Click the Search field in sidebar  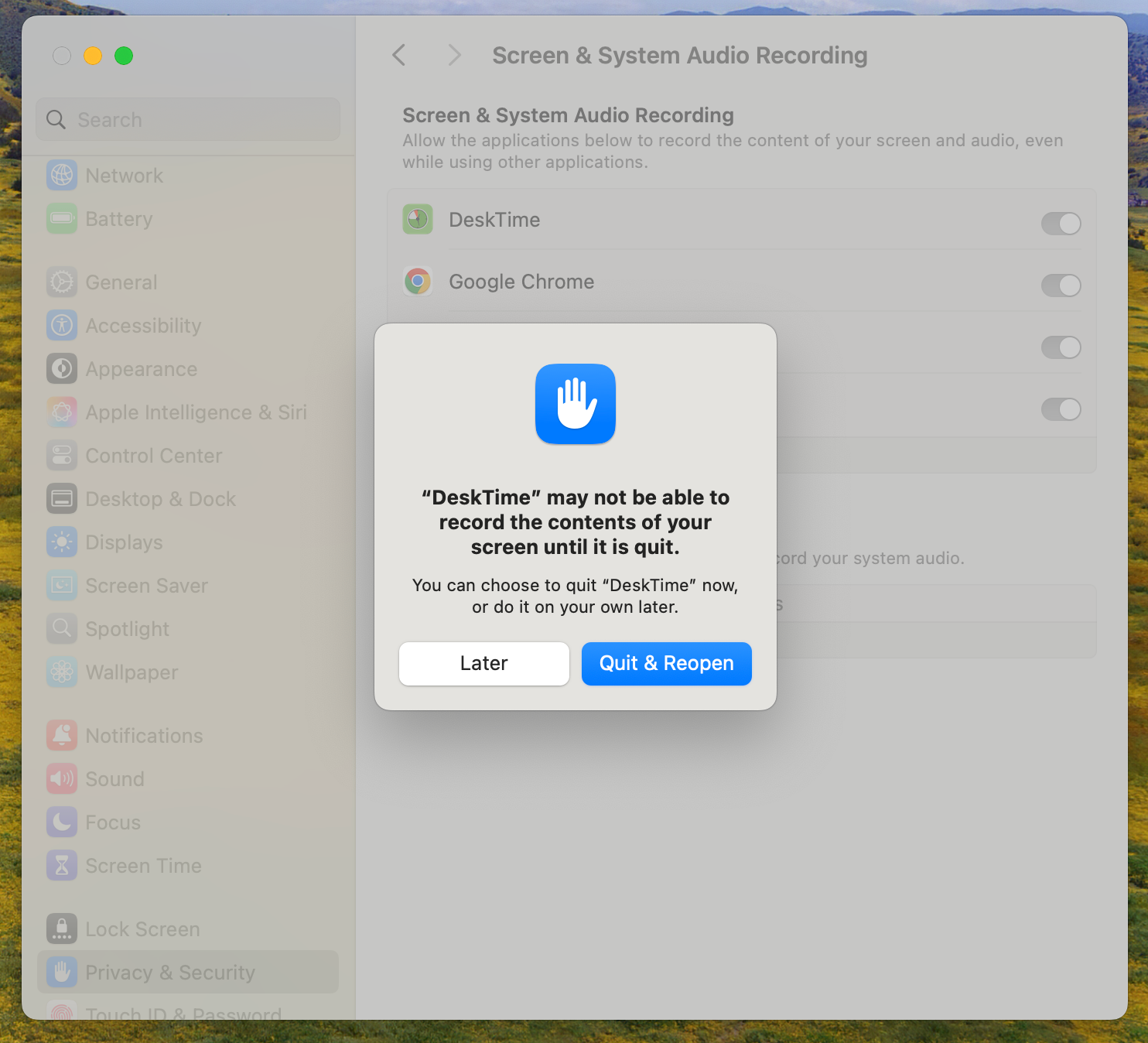[x=188, y=120]
